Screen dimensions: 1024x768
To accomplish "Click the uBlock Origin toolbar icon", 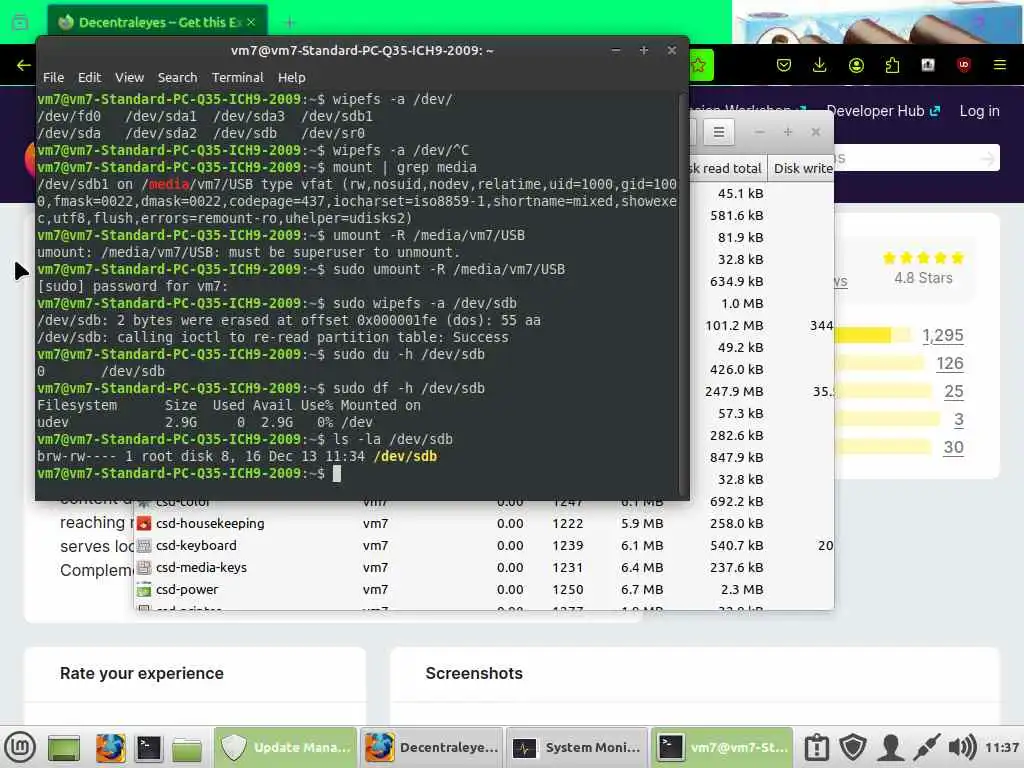I will pyautogui.click(x=964, y=65).
